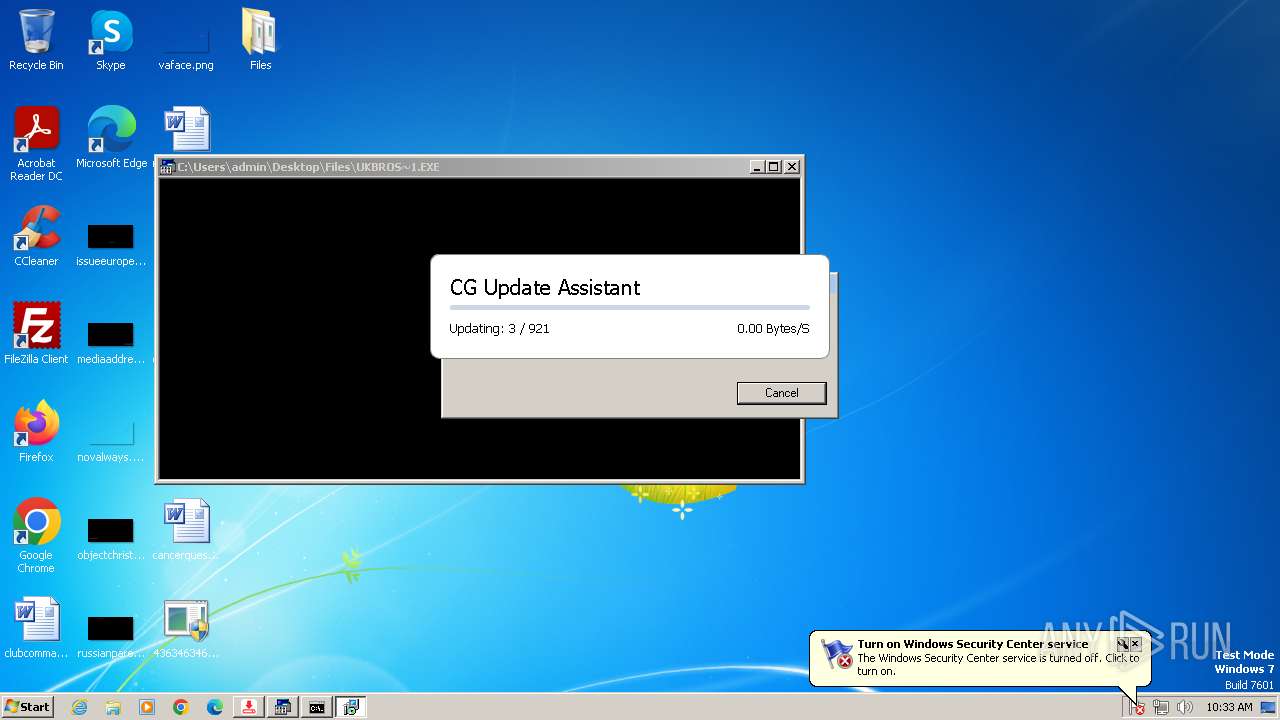Launch Firefox desktop shortcut
This screenshot has width=1280, height=720.
36,432
